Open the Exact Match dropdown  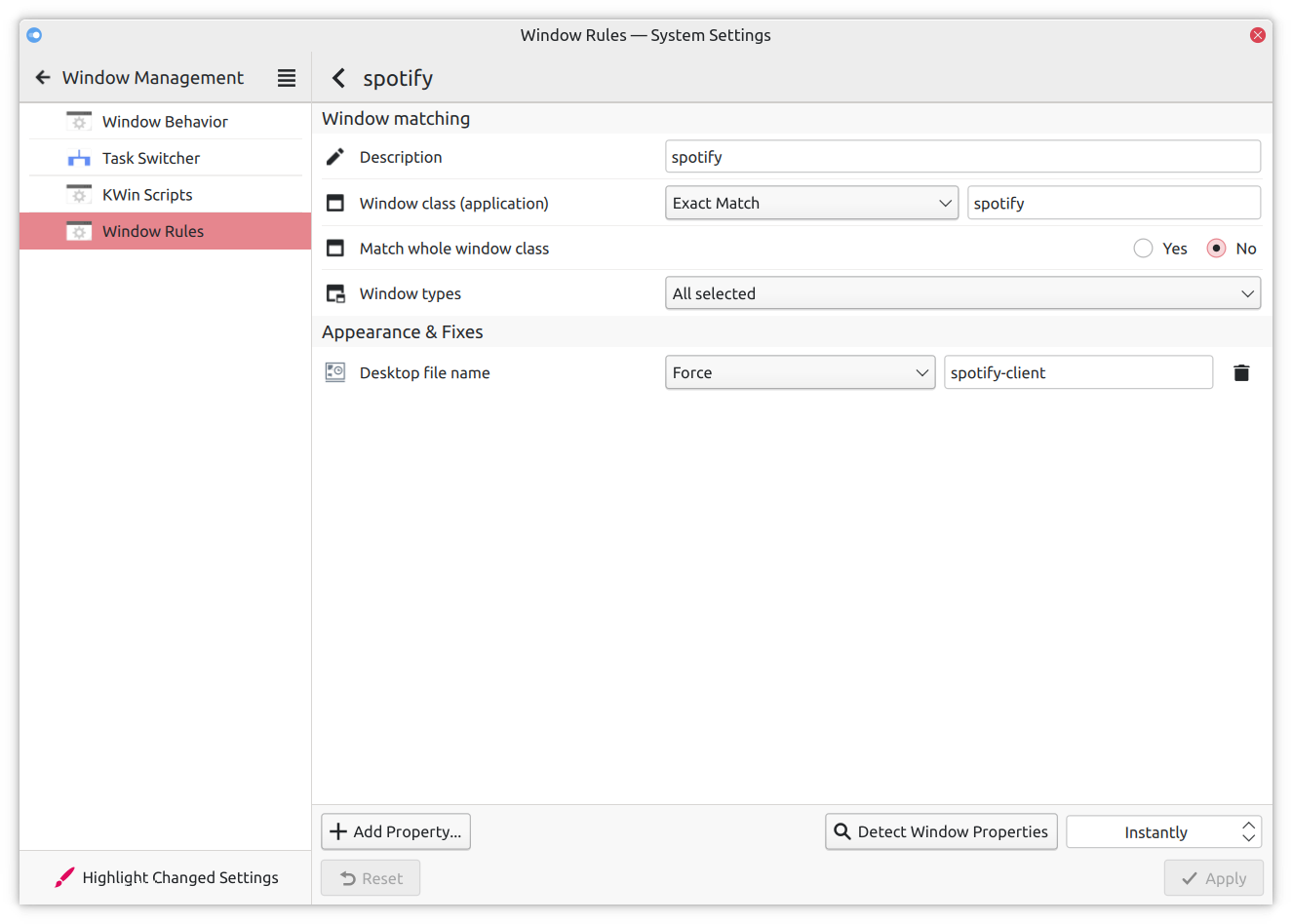point(812,203)
